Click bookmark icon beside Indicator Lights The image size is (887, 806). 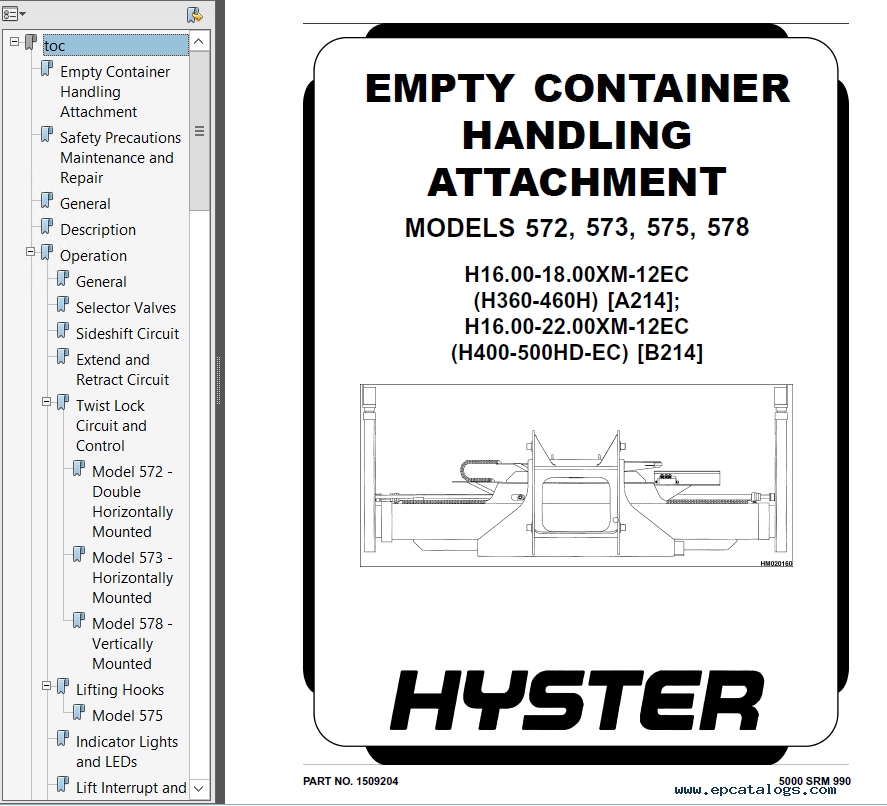point(63,738)
